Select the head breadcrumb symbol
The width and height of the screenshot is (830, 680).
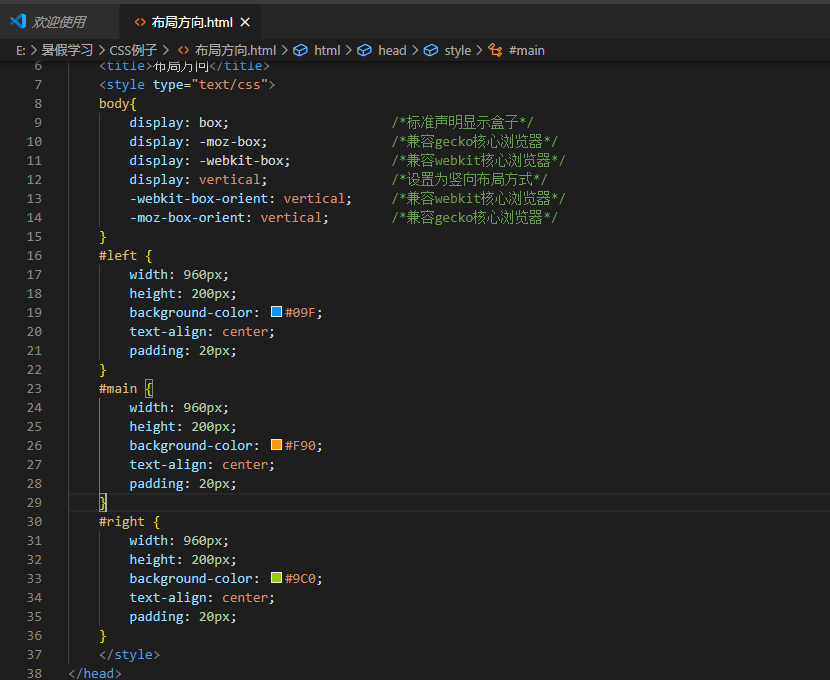tap(392, 50)
